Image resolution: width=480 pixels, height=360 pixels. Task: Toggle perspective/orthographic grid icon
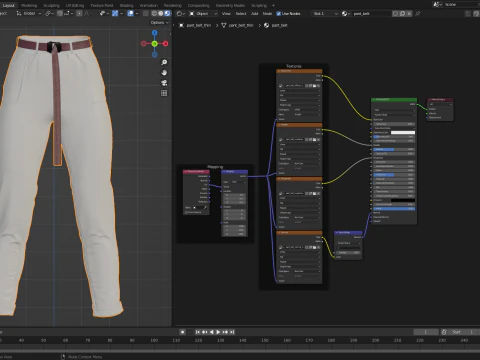[164, 93]
